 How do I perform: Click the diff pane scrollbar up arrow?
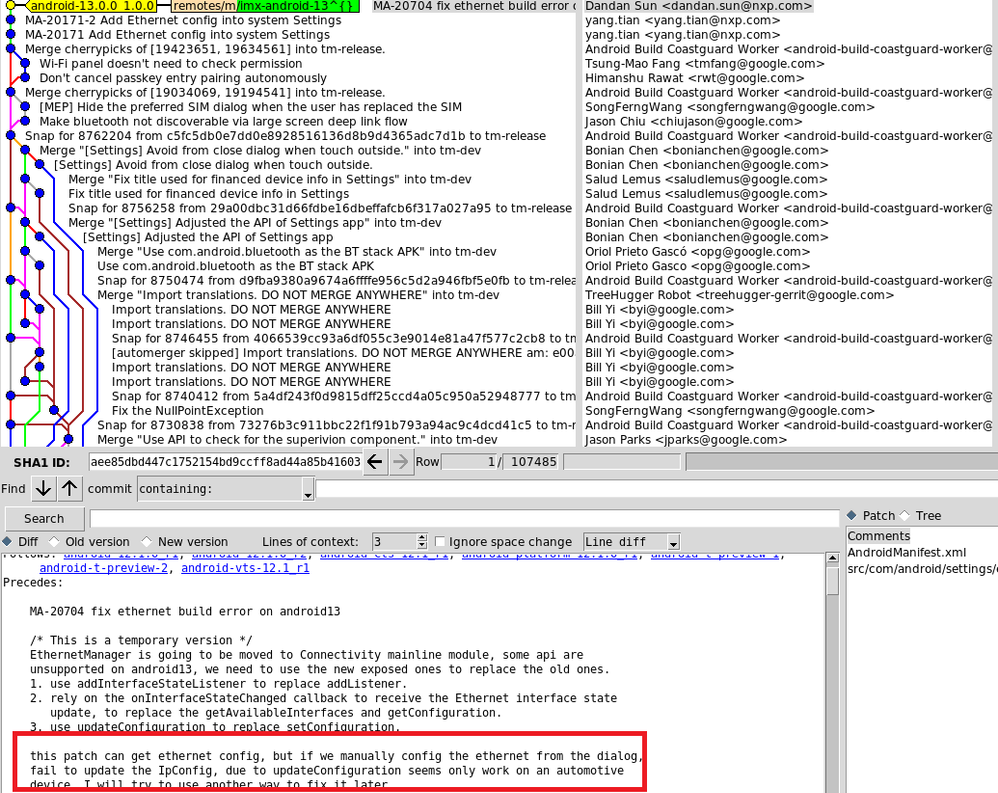coord(832,559)
